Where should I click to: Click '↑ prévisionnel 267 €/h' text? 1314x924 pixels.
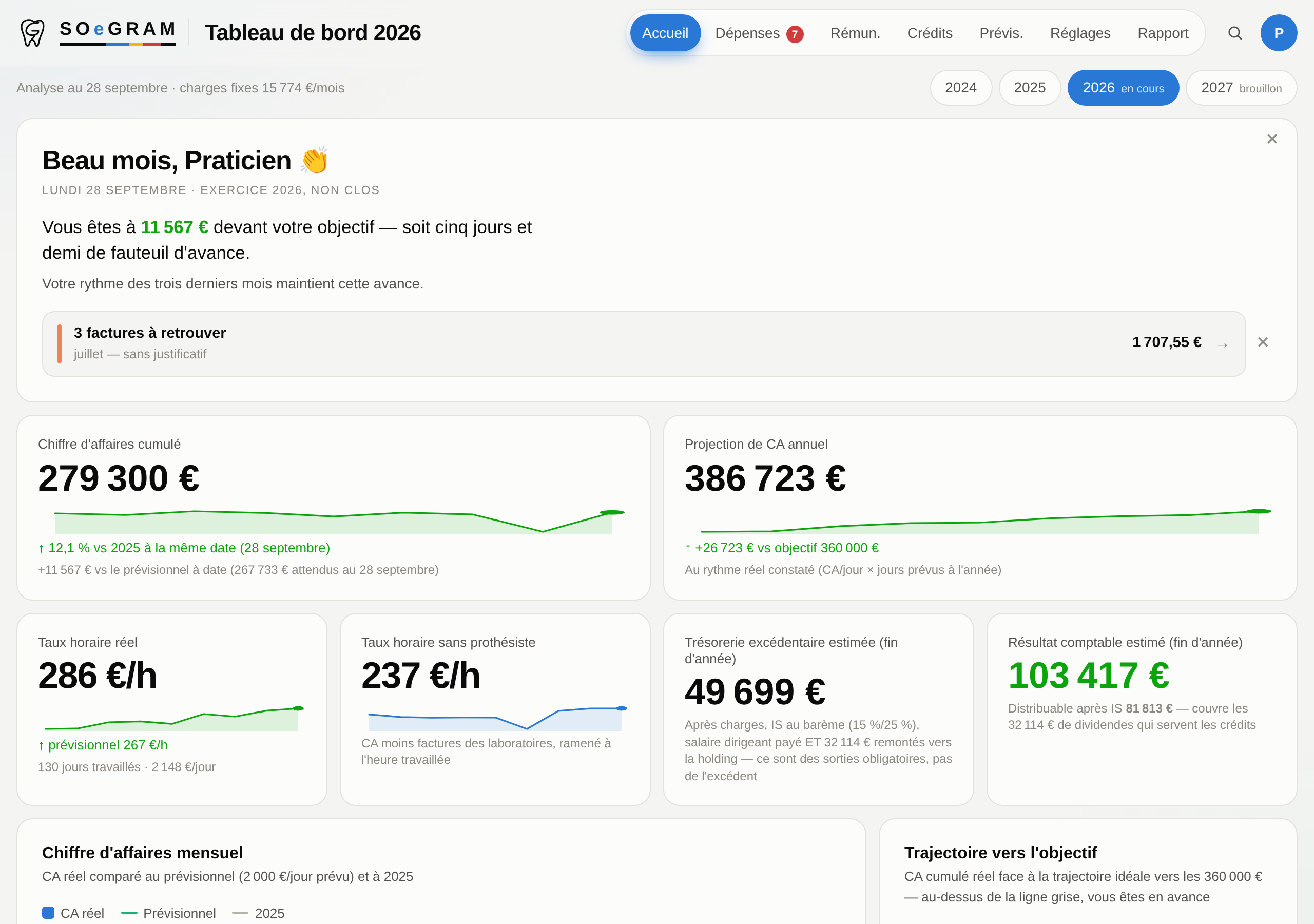[103, 745]
